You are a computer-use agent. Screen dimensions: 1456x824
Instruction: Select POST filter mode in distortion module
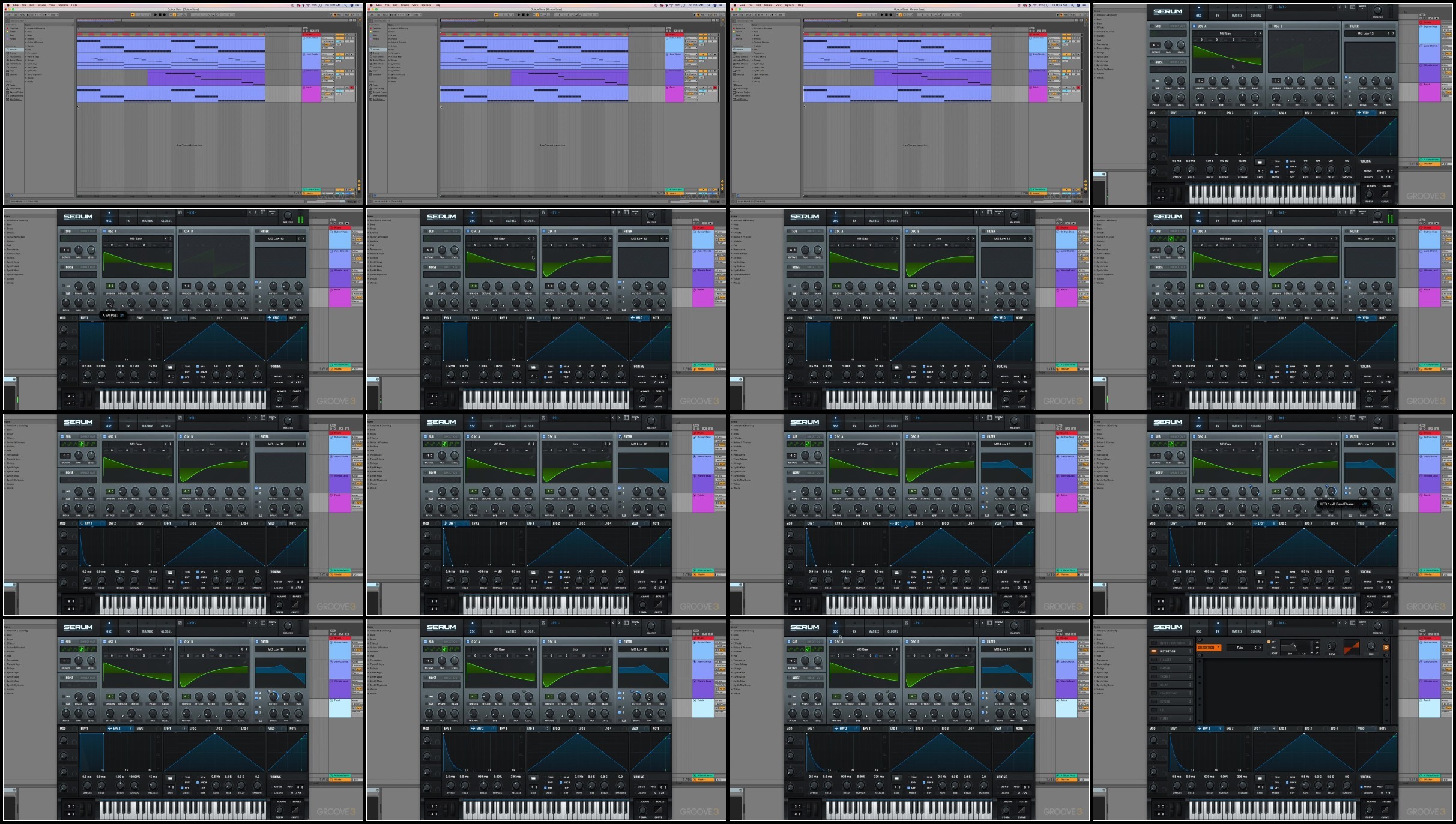(1273, 654)
